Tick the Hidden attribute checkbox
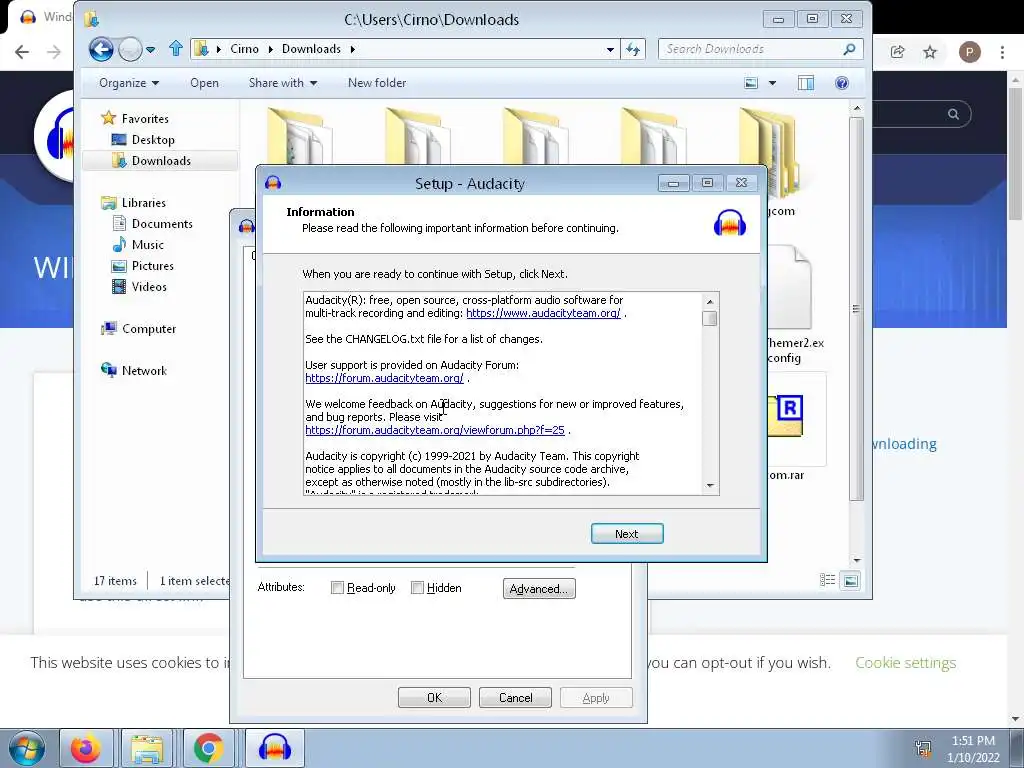 point(417,588)
